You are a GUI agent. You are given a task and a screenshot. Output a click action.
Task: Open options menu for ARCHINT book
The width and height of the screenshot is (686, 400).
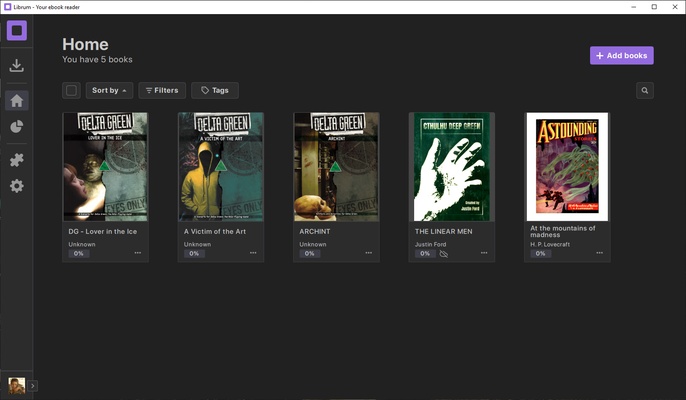click(x=368, y=253)
